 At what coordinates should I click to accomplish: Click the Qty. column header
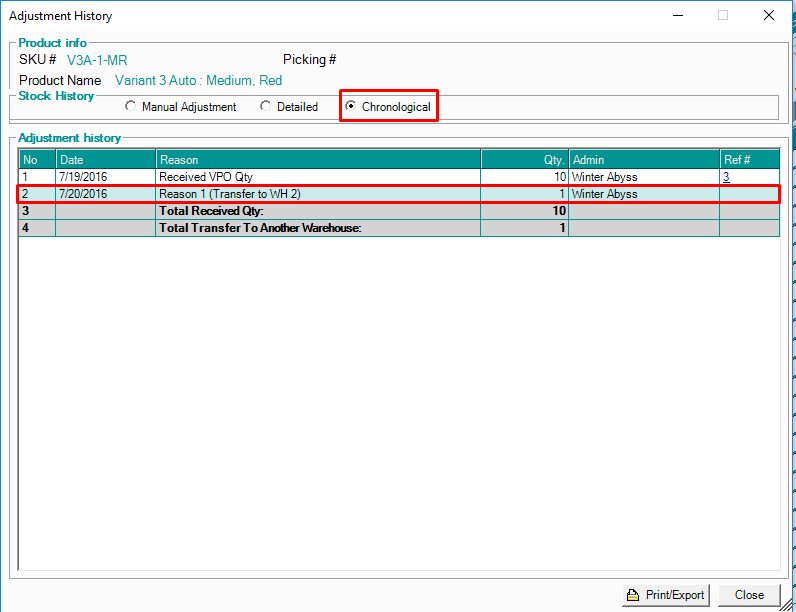524,159
